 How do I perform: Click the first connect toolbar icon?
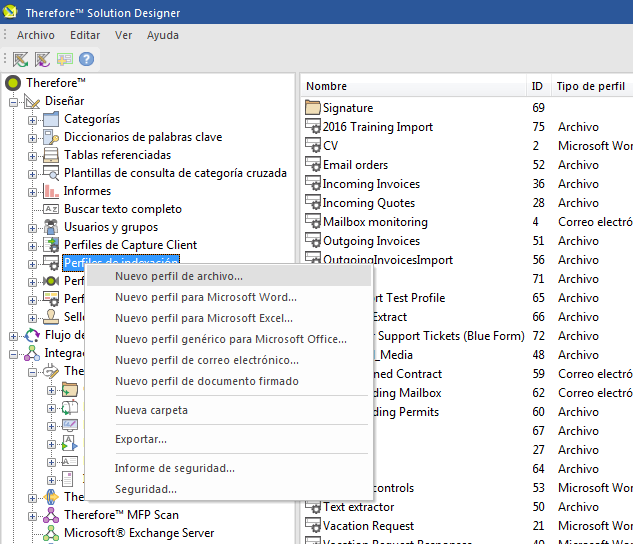[20, 59]
